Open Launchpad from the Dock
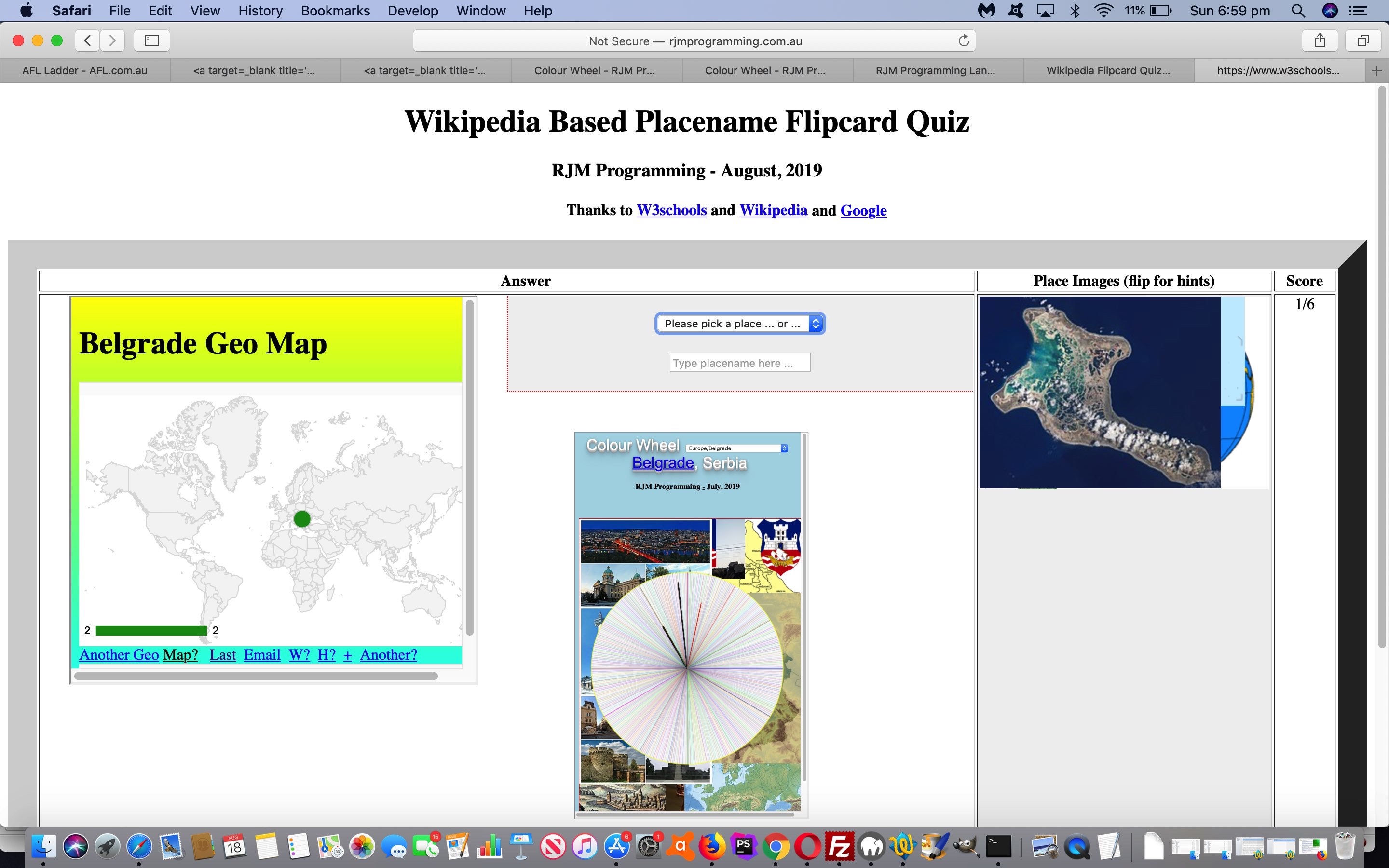 click(107, 846)
